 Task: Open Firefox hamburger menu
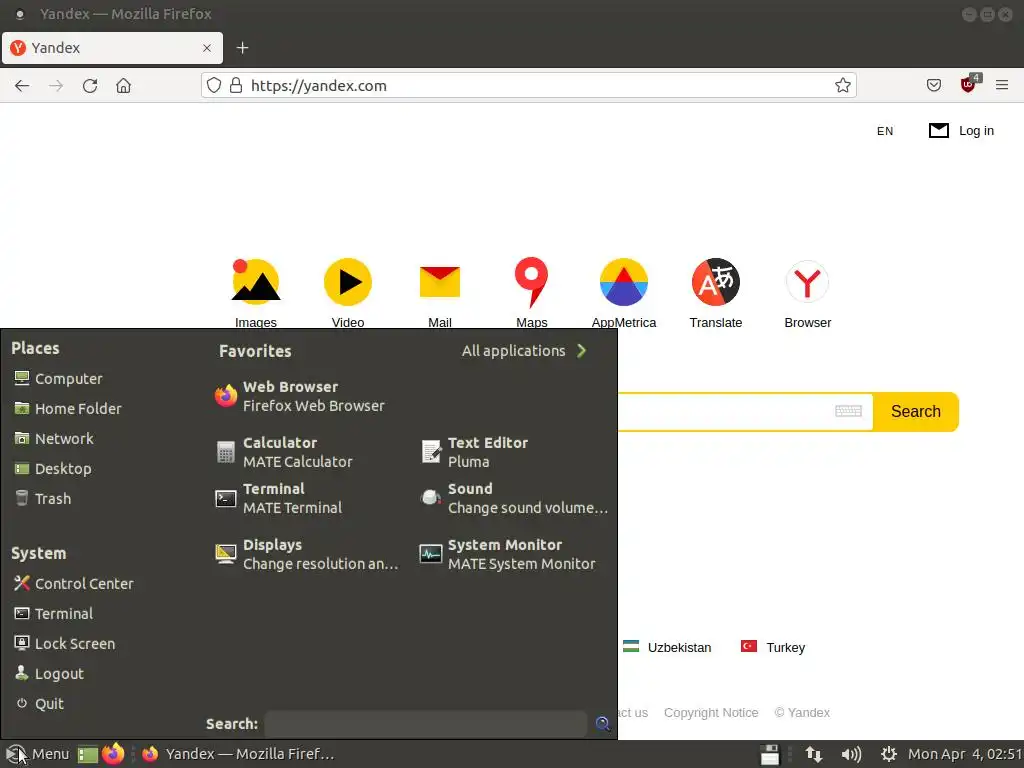[x=1002, y=86]
